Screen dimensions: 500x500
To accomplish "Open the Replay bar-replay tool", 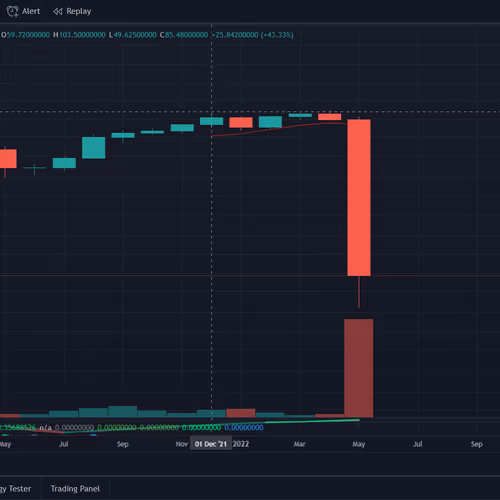I will pyautogui.click(x=72, y=11).
